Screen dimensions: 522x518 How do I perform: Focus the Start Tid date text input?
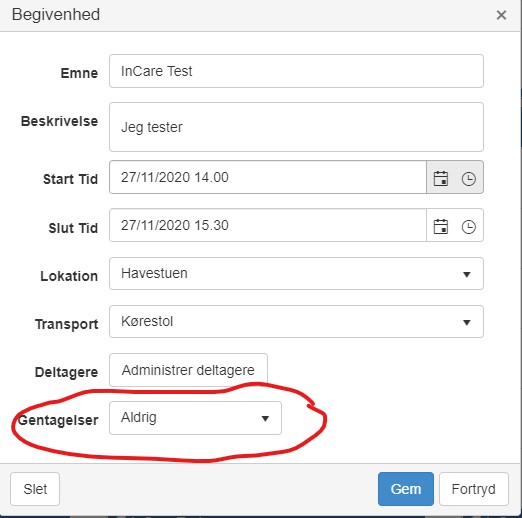268,177
